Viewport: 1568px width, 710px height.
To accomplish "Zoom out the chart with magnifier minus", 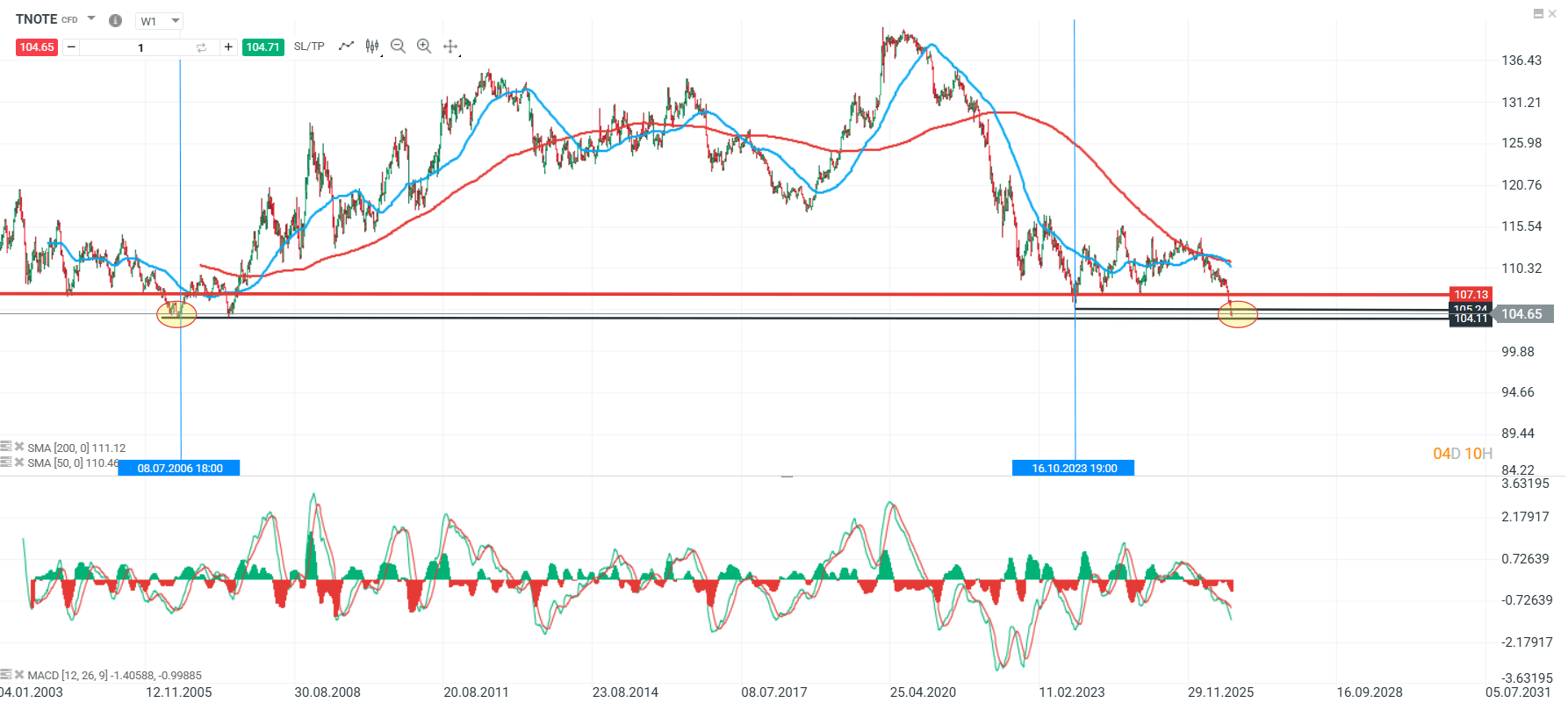I will coord(398,47).
